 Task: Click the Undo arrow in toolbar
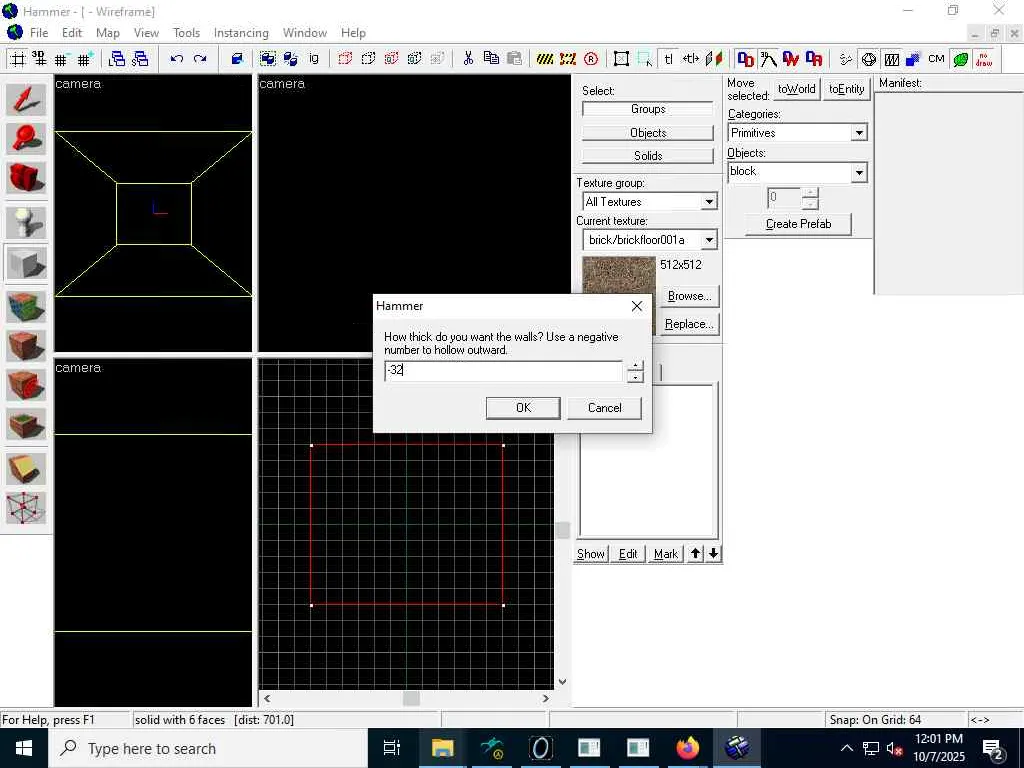[177, 59]
